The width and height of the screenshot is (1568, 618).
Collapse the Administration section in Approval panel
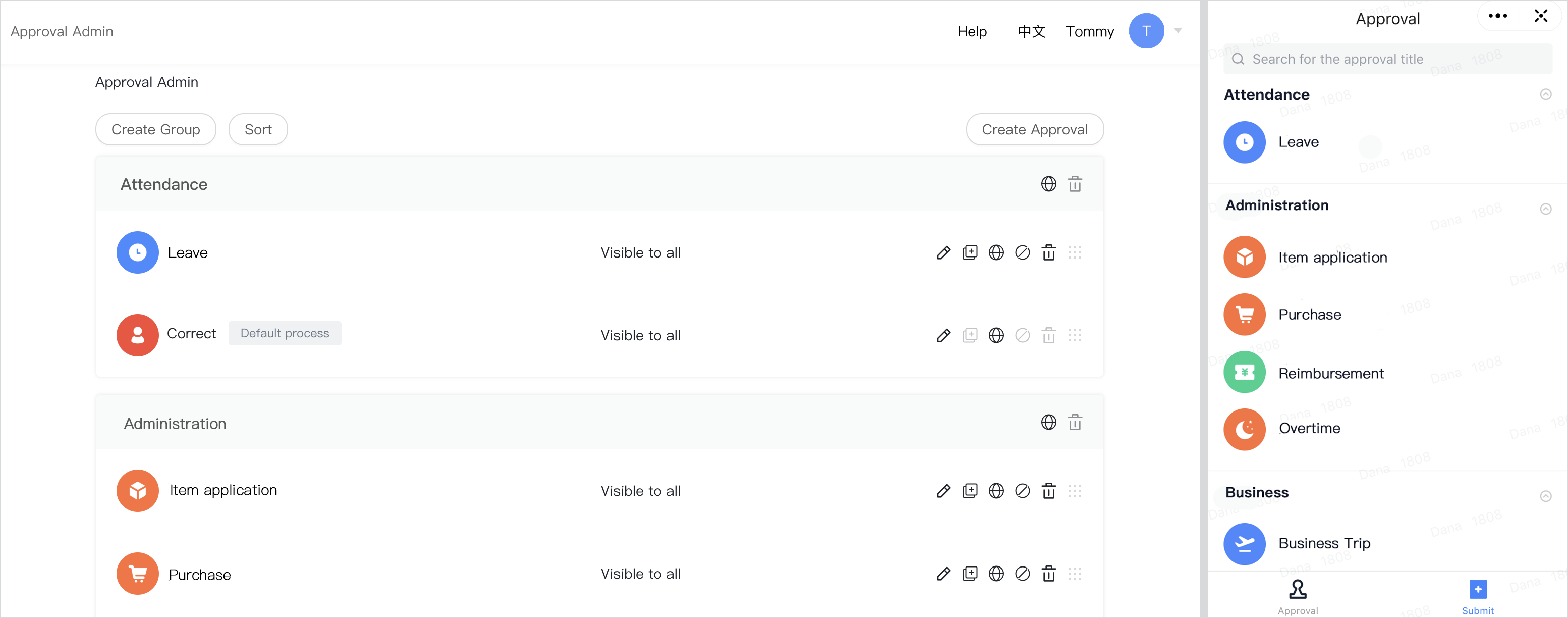click(x=1545, y=209)
